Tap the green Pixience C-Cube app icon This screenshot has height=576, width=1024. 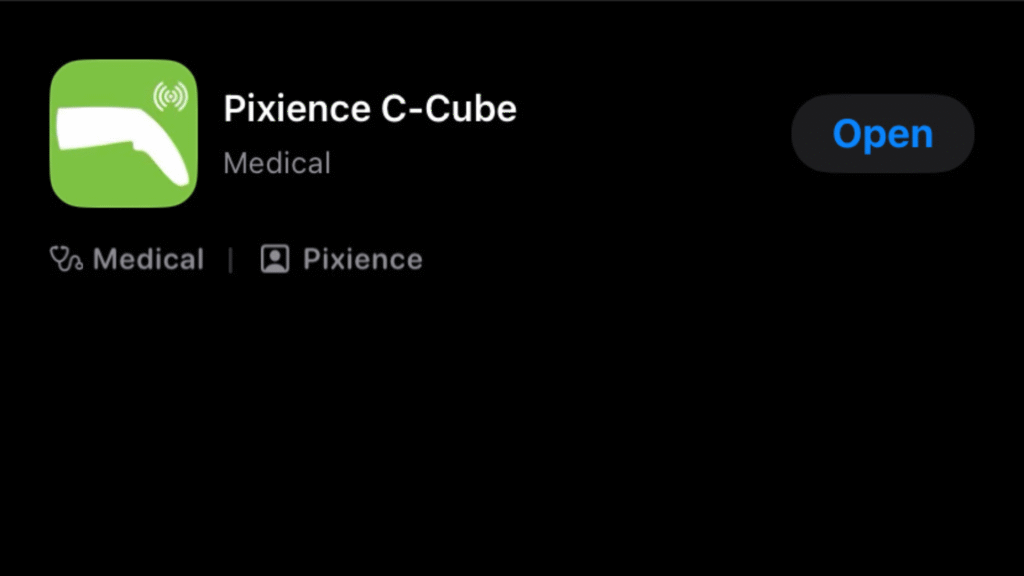click(x=123, y=133)
